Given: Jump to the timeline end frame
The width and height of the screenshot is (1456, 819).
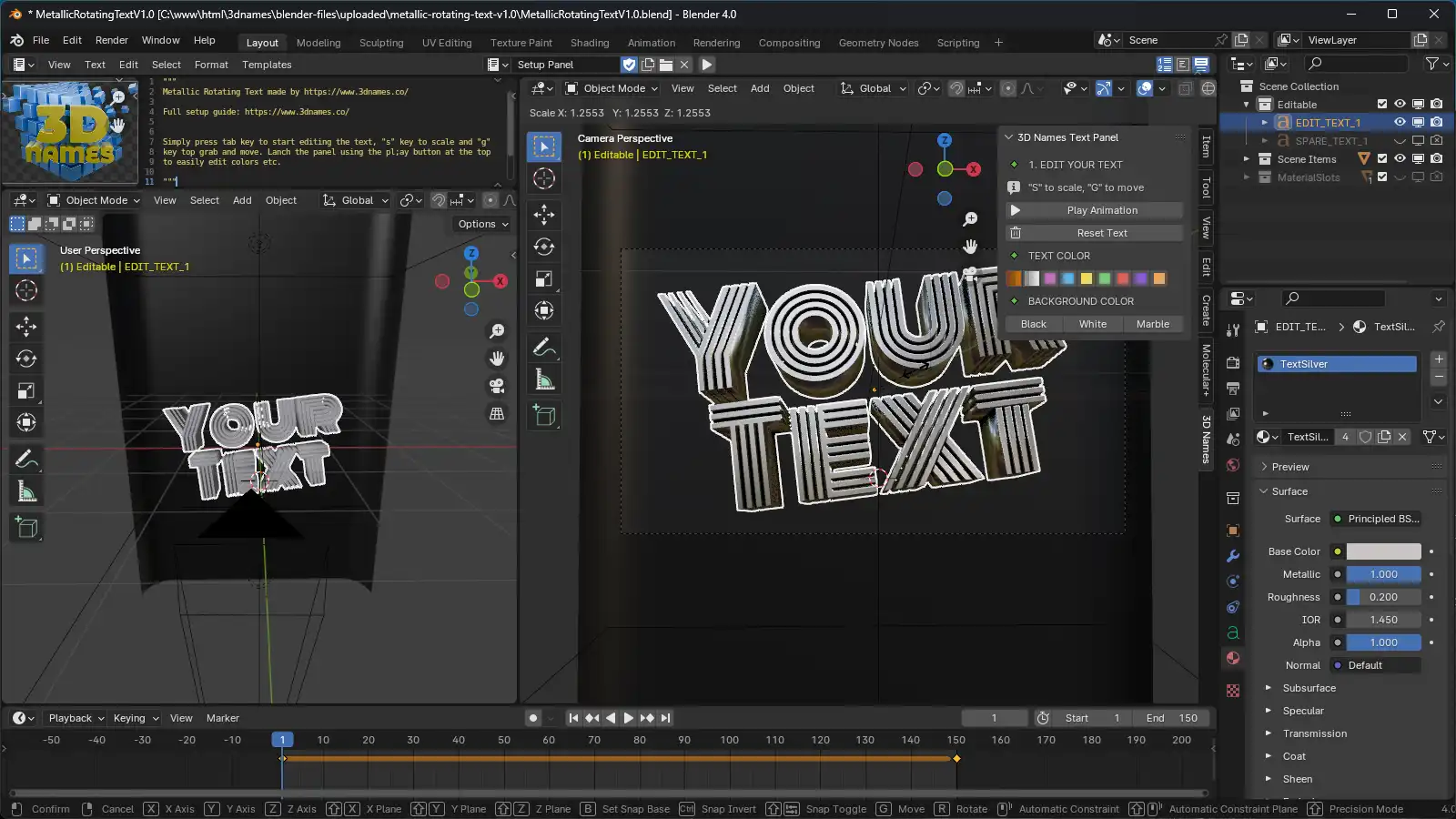Looking at the screenshot, I should pyautogui.click(x=666, y=718).
